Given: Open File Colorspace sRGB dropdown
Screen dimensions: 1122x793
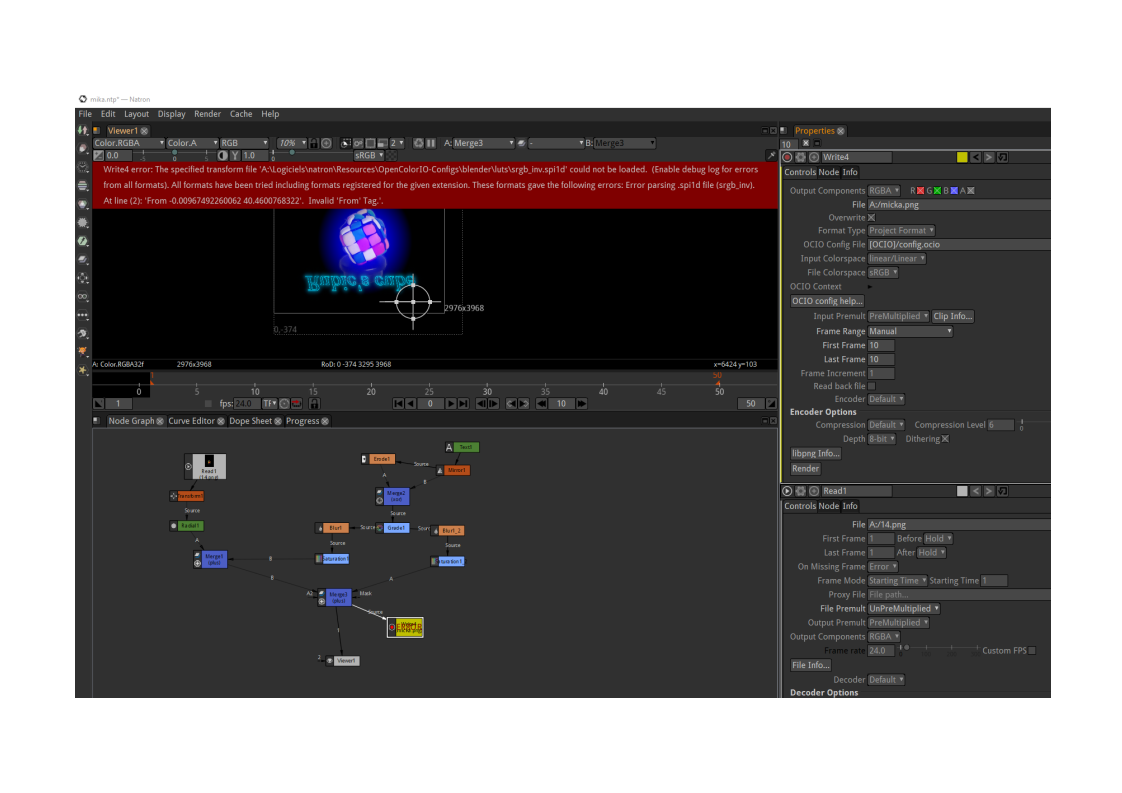Looking at the screenshot, I should click(x=883, y=273).
